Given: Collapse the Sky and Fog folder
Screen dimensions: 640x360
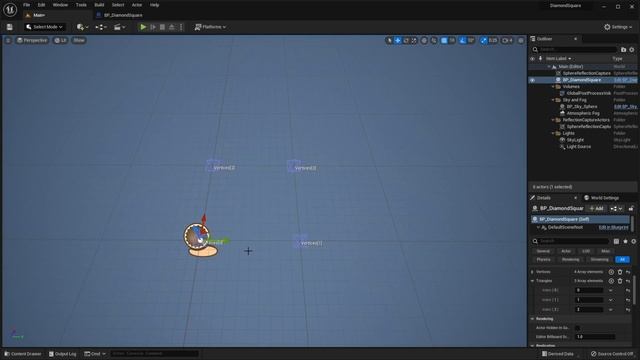Looking at the screenshot, I should (553, 100).
